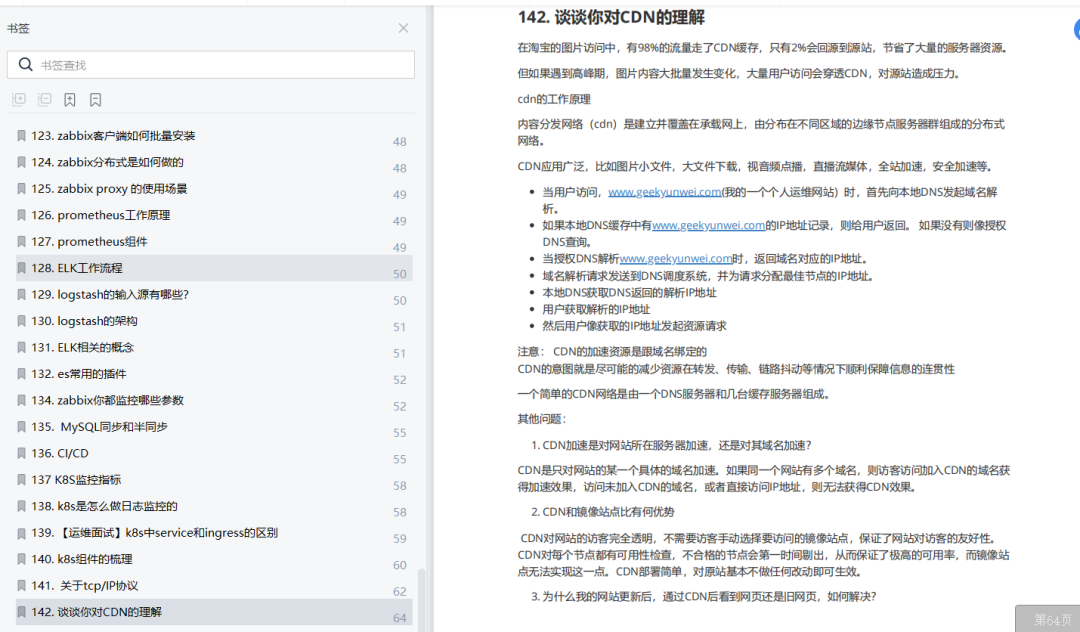Click list item 1. CDN加速是对网站所在服务器加速
Image resolution: width=1080 pixels, height=632 pixels.
tap(672, 445)
